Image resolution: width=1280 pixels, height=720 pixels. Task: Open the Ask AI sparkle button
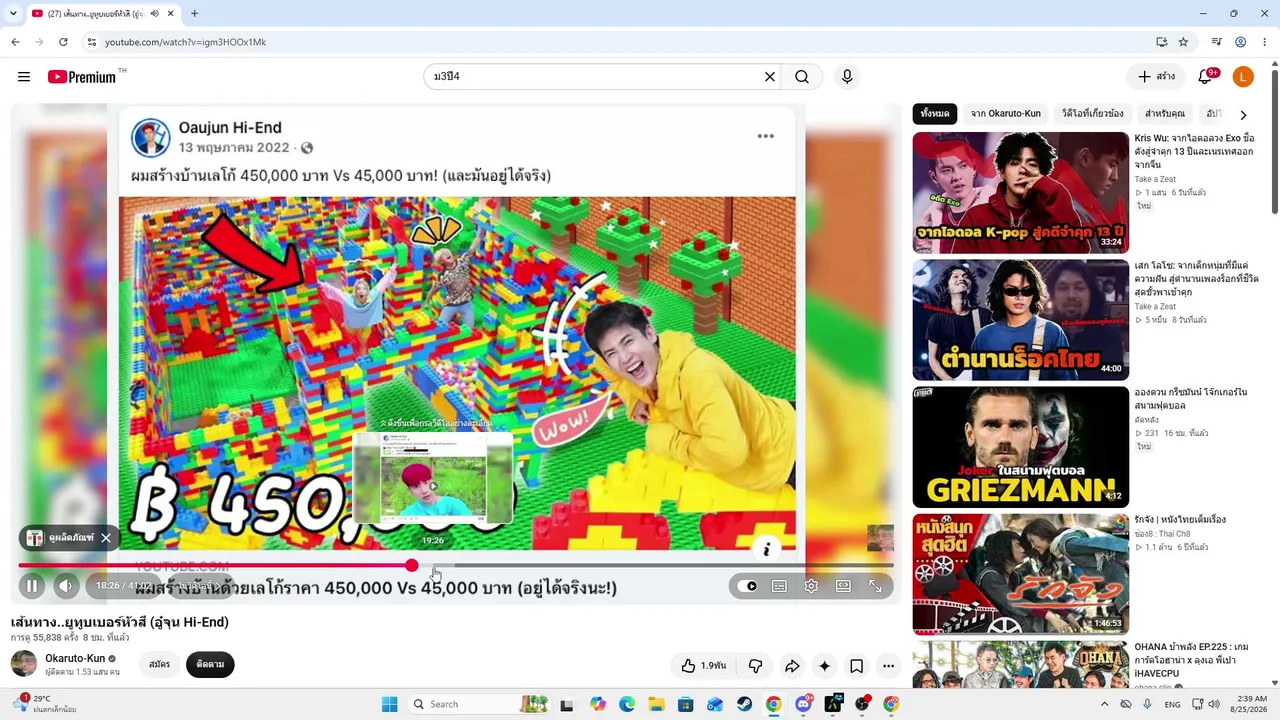tap(824, 666)
